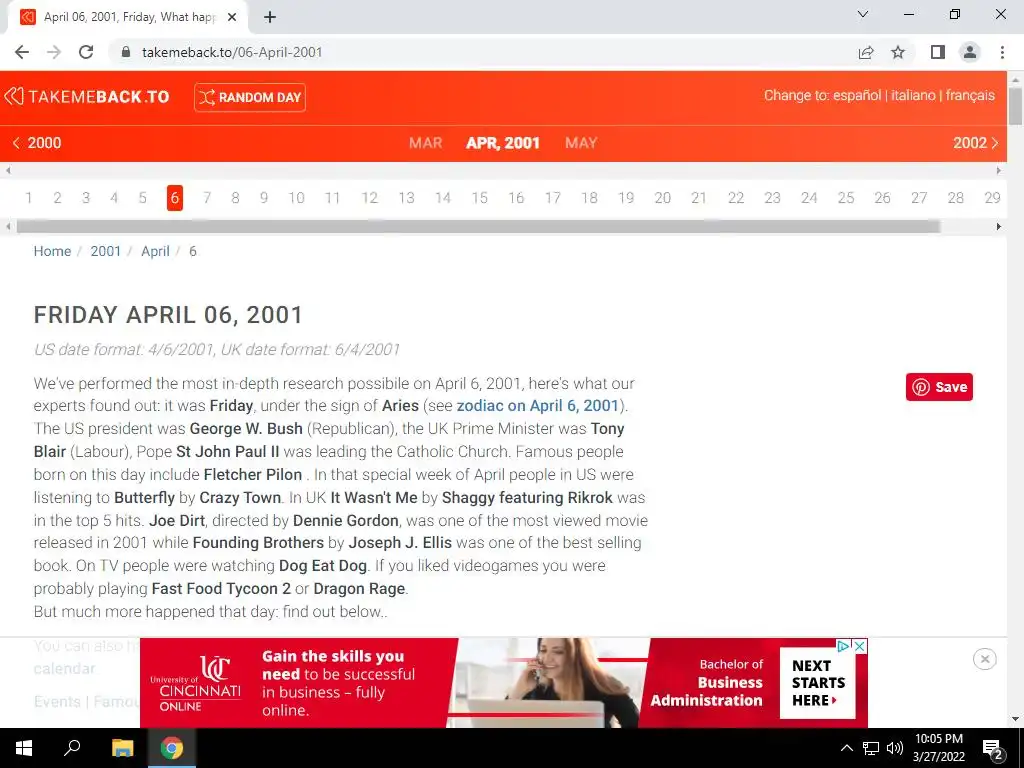Go to next year 2002
Screen dimensions: 1024x768
976,143
